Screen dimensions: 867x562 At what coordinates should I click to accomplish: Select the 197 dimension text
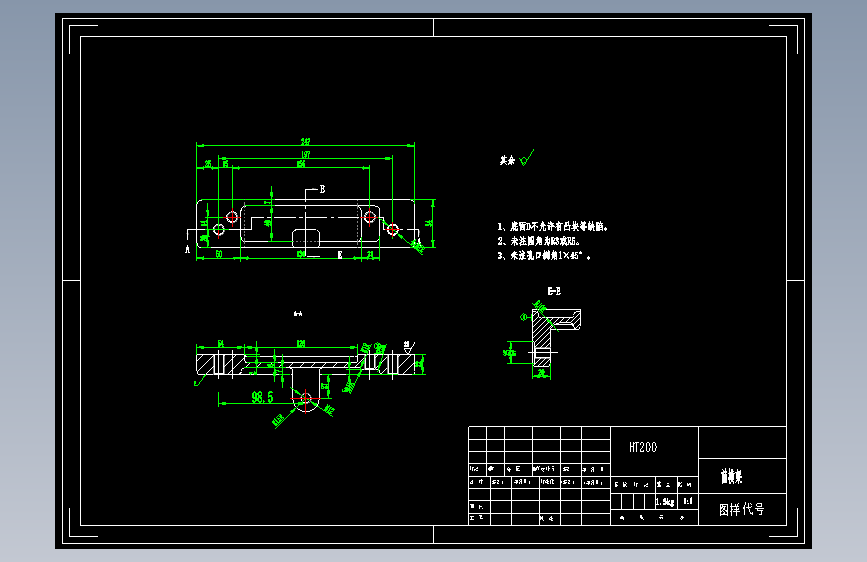click(306, 155)
